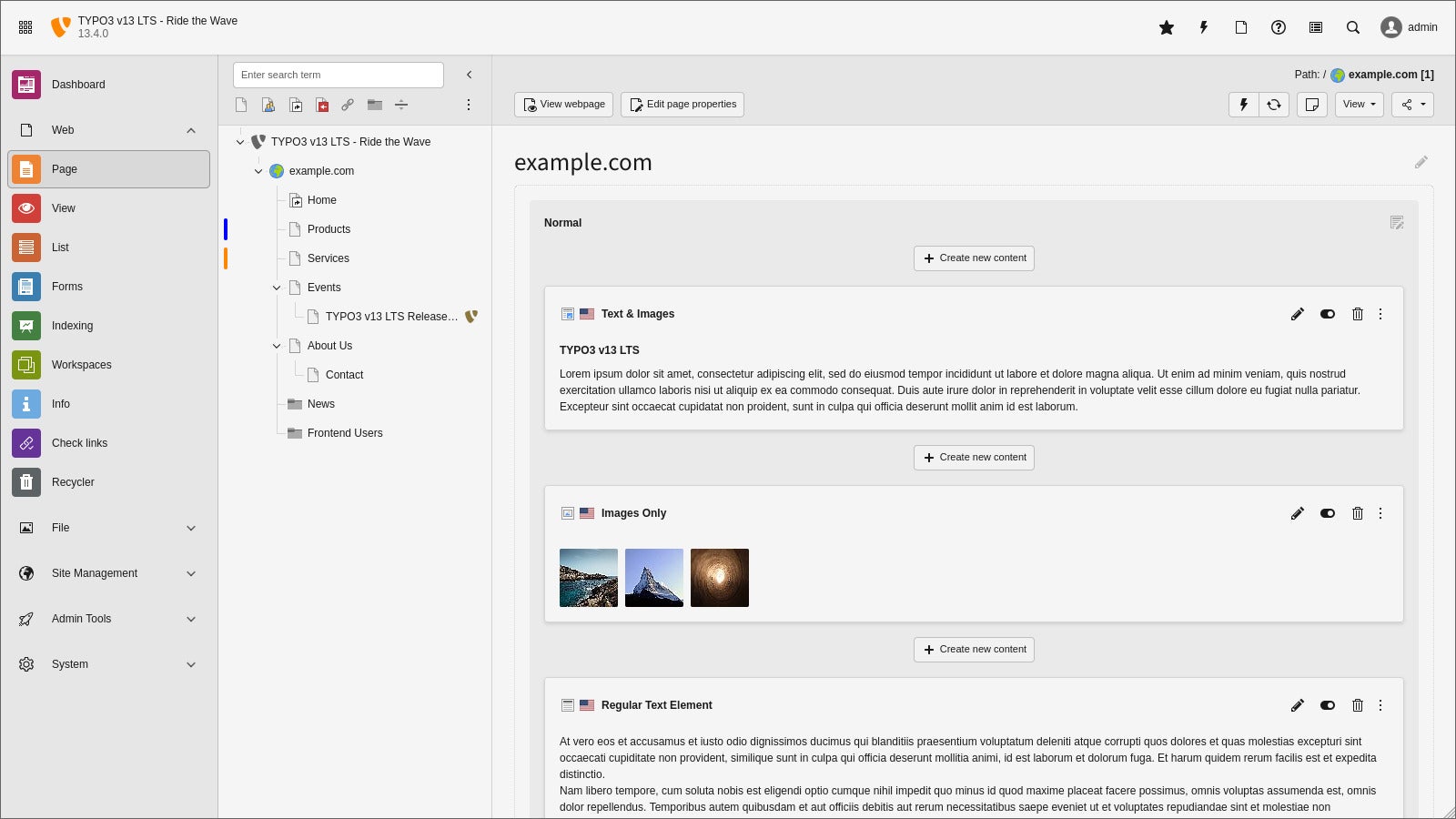The height and width of the screenshot is (819, 1456).
Task: Click inside the page tree search field
Action: tap(338, 75)
